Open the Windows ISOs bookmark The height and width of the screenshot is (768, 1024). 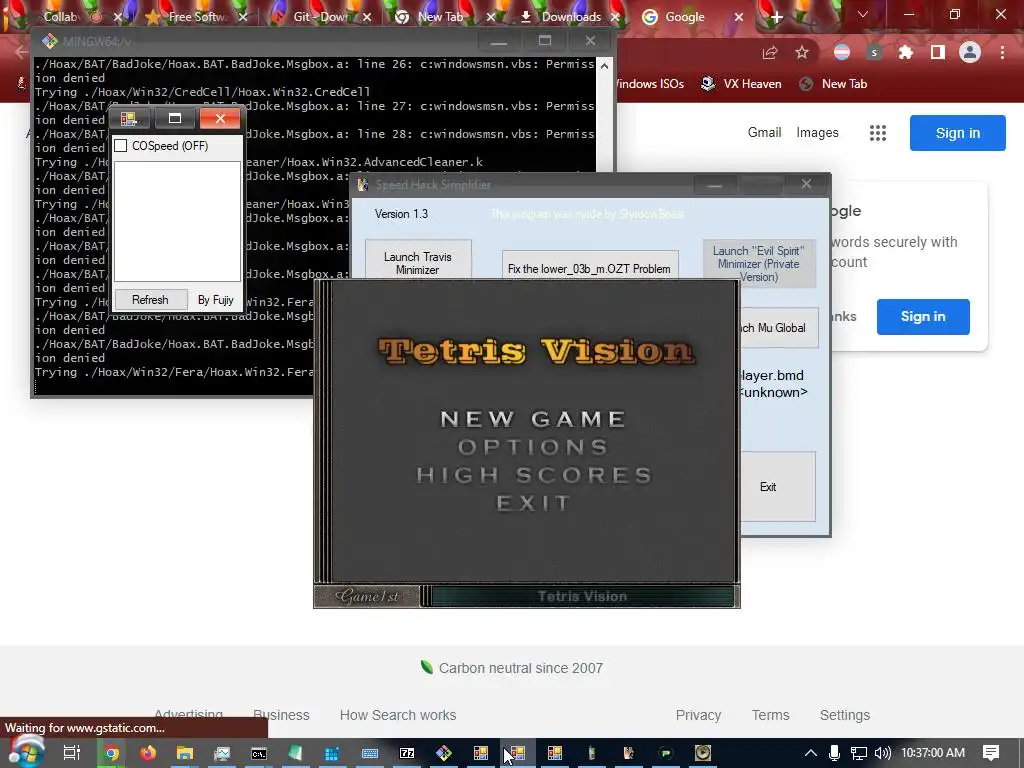point(649,84)
